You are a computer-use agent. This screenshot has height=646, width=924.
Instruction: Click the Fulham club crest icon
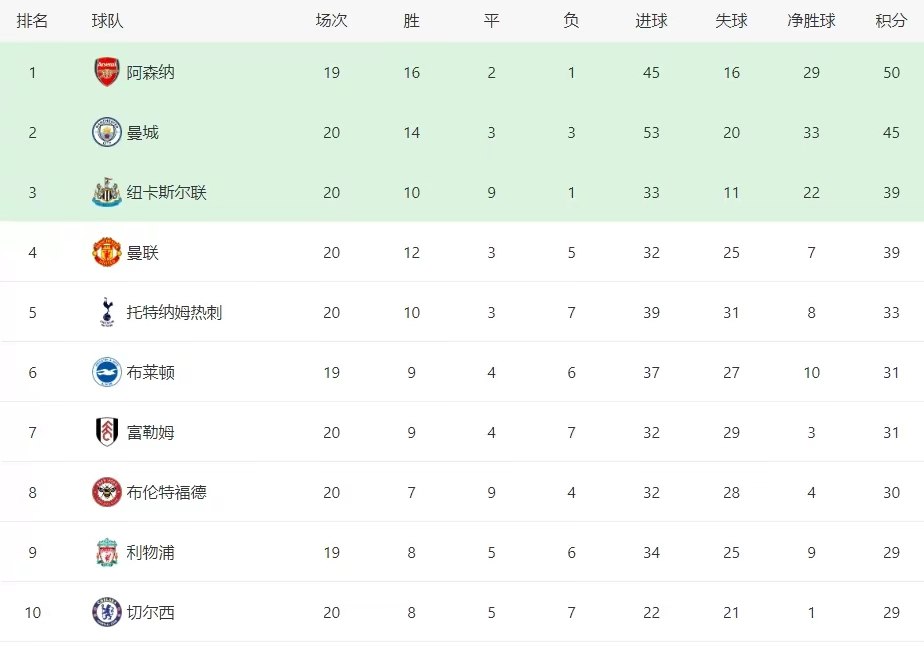(107, 432)
